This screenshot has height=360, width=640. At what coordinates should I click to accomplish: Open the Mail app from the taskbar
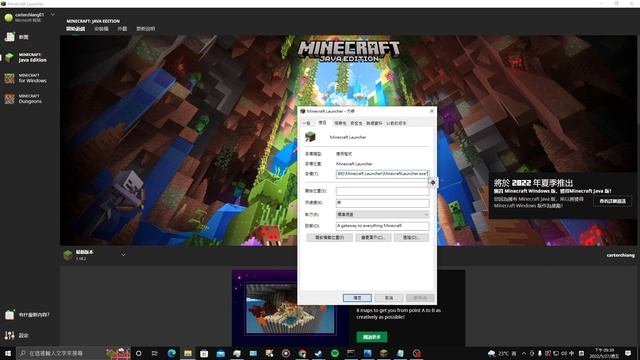click(x=220, y=353)
